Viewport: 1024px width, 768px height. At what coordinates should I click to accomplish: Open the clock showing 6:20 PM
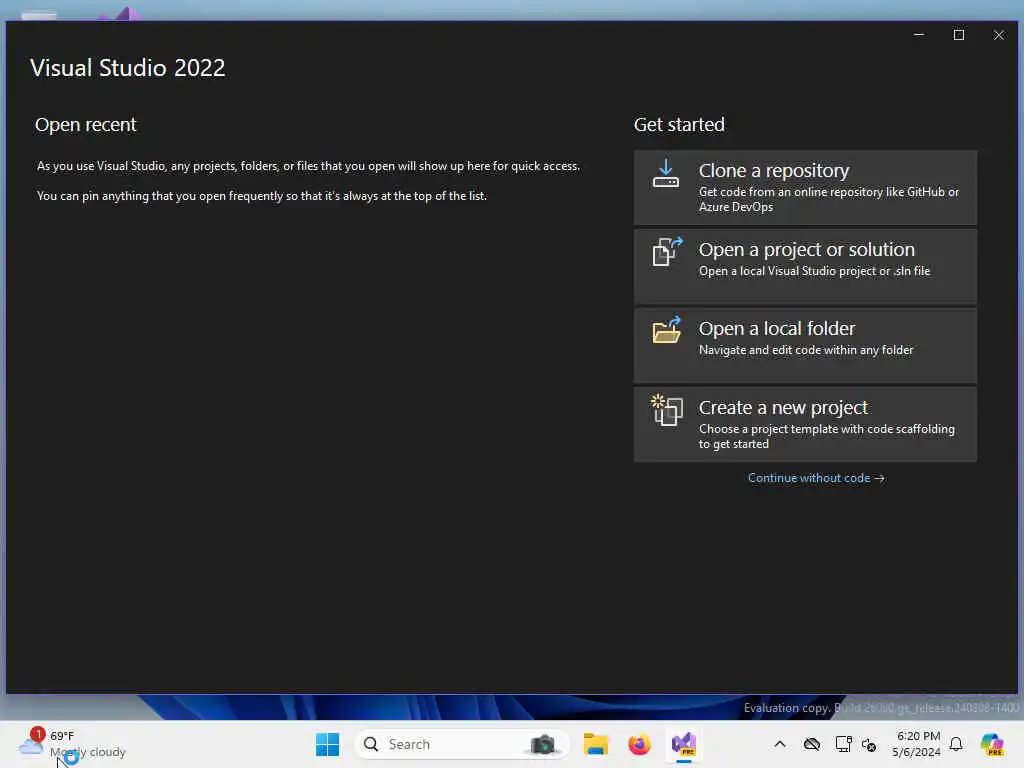click(x=917, y=744)
